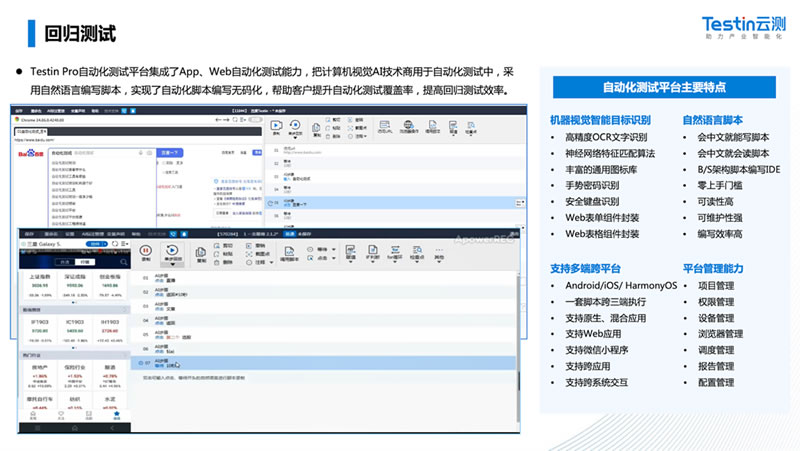Viewport: 800px width, 451px height.
Task: Click 创业板指 index card in mobile app
Action: click(110, 285)
